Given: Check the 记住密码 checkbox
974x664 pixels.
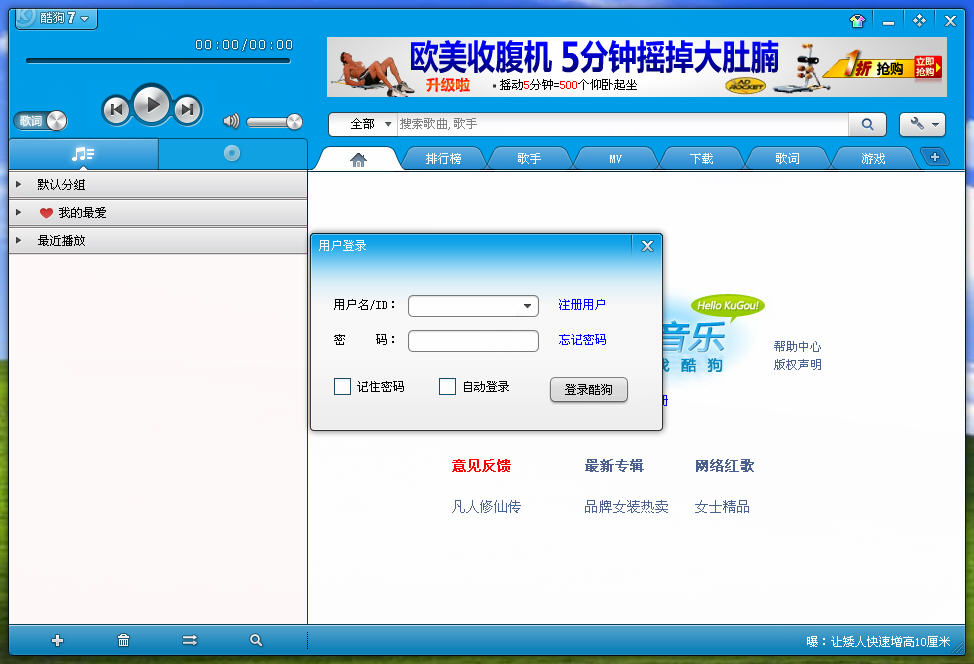Looking at the screenshot, I should 342,386.
